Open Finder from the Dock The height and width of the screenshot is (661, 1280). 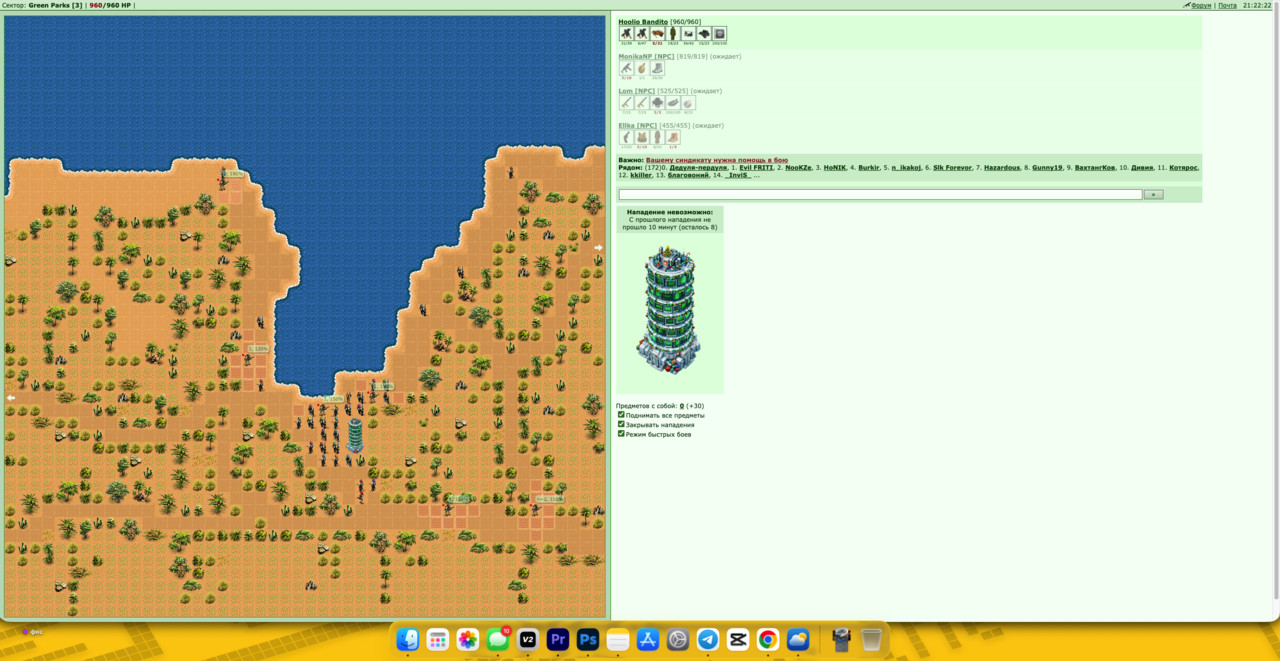(408, 639)
